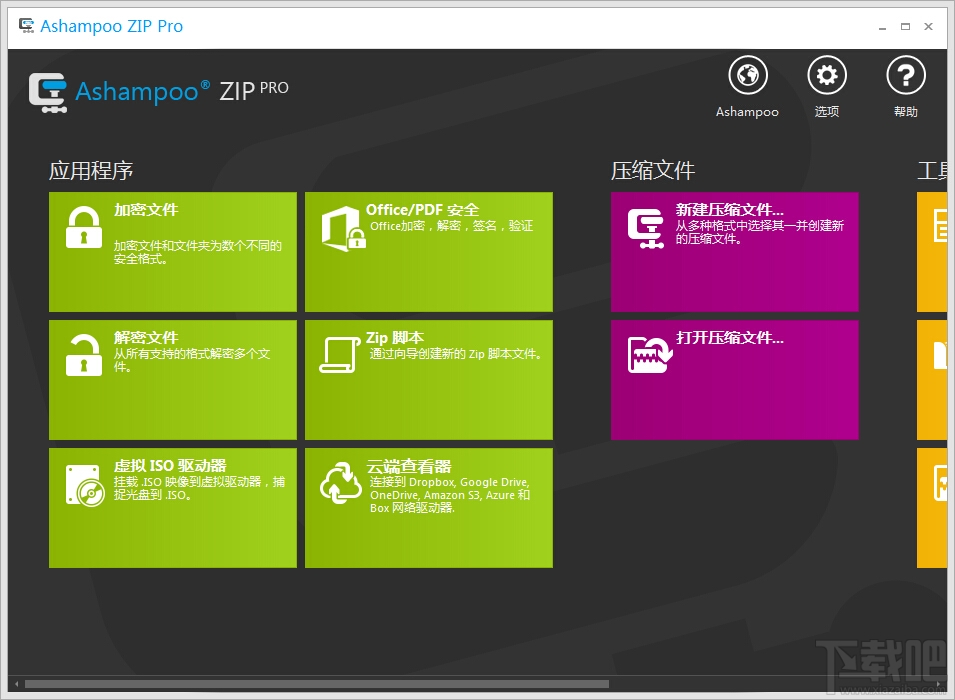Screen dimensions: 955x700
Task: Click the Zip 脚本 scroll icon
Action: [x=339, y=355]
